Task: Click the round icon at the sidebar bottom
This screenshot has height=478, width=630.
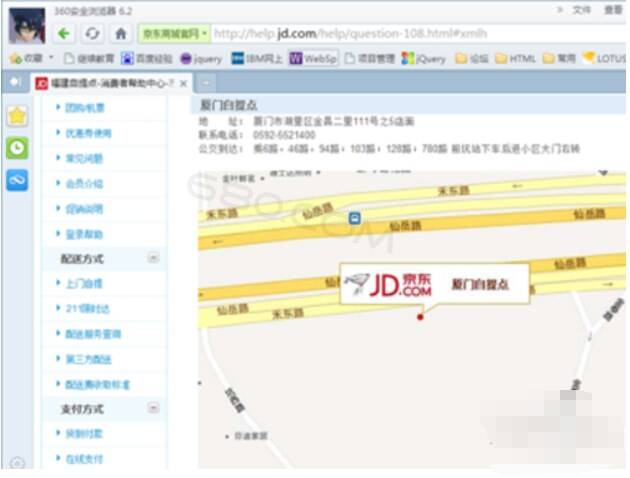Action: point(16,463)
